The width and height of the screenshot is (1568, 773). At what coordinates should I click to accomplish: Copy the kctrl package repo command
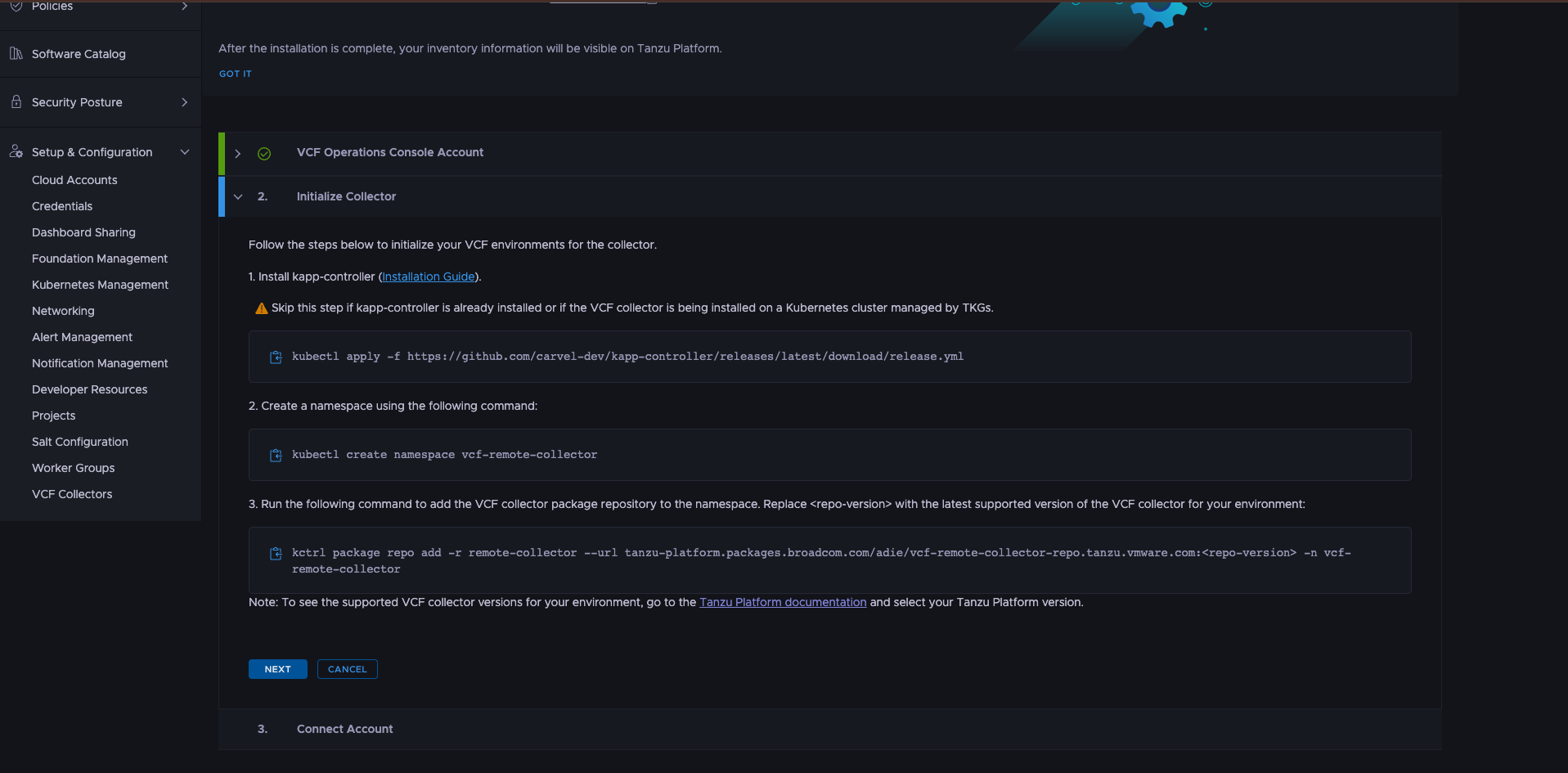pyautogui.click(x=276, y=553)
